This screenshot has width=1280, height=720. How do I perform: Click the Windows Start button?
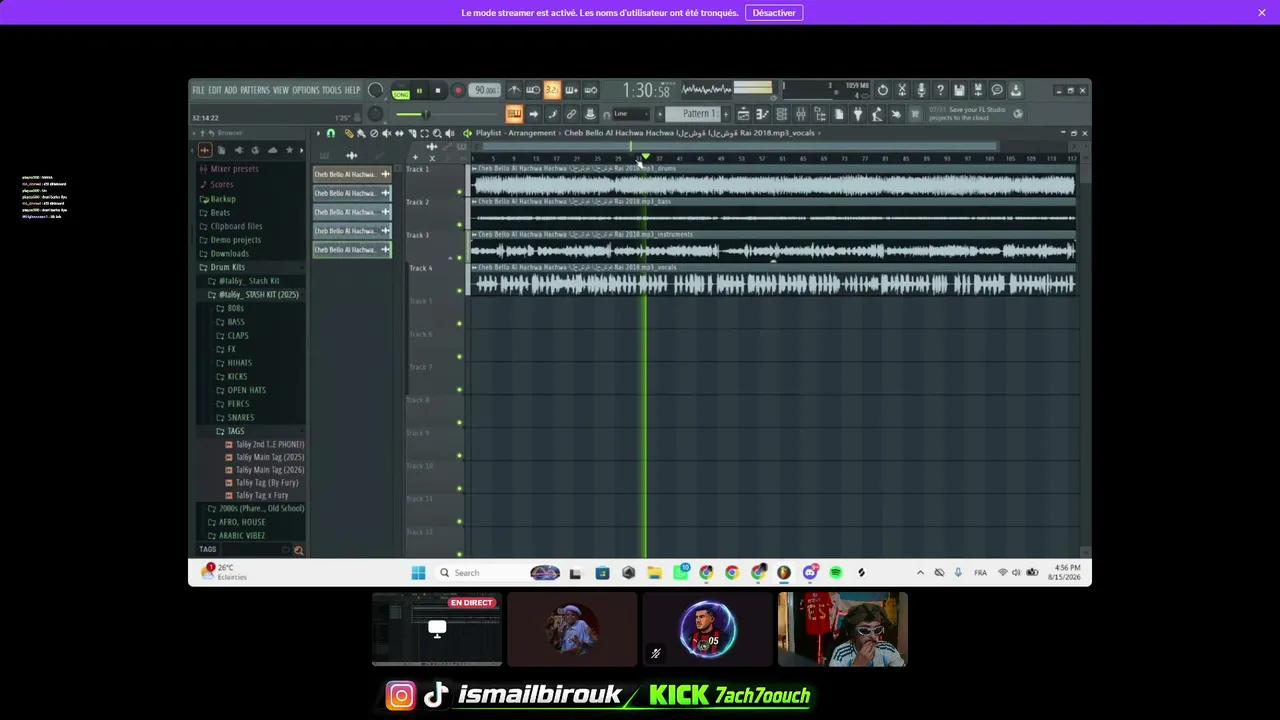418,573
